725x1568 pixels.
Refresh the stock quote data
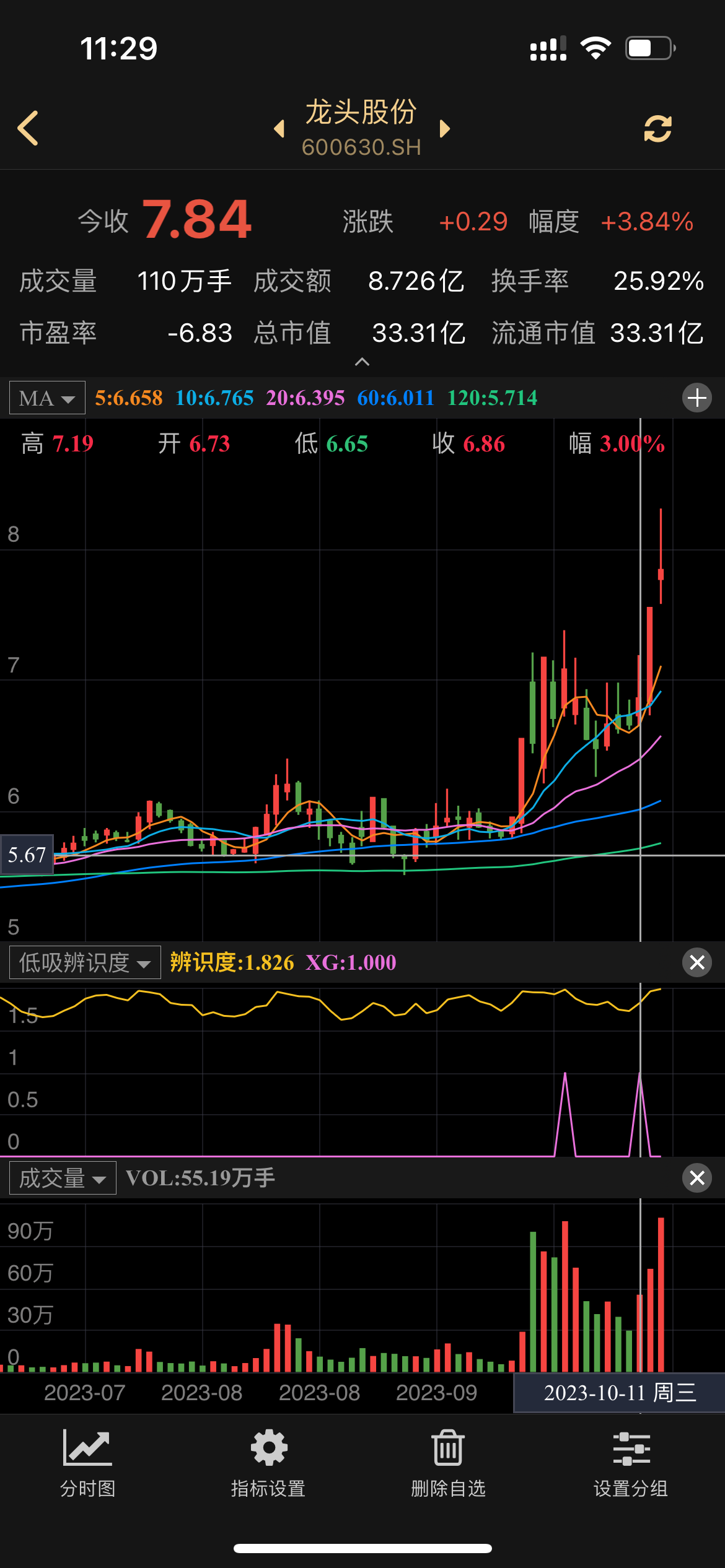tap(657, 129)
